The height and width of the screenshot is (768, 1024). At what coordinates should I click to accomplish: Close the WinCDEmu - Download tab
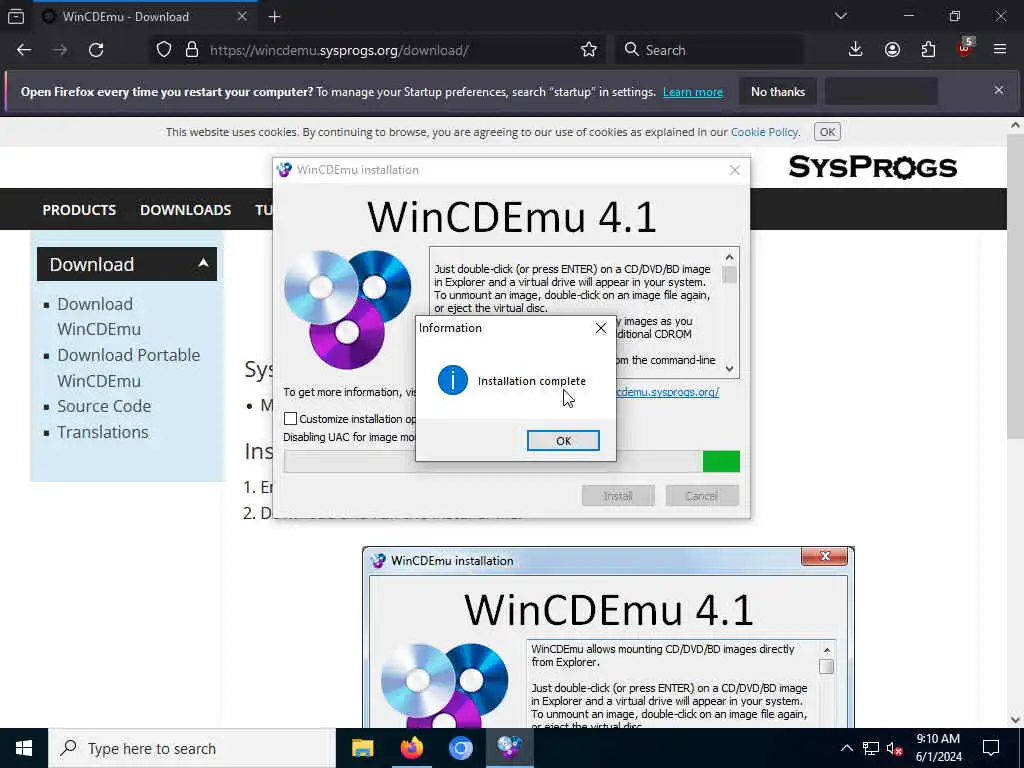point(242,17)
